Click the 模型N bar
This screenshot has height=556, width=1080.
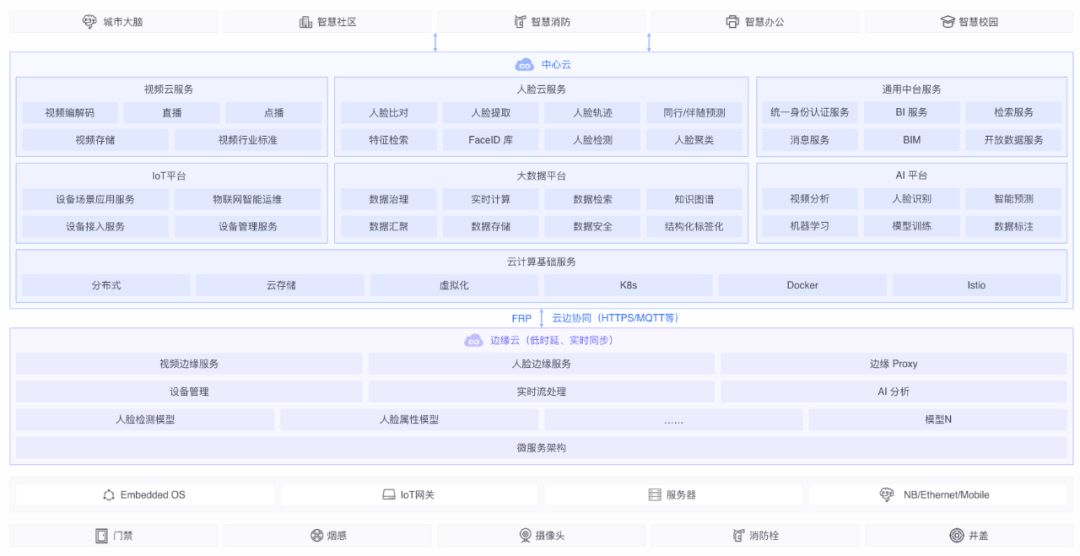(x=938, y=420)
